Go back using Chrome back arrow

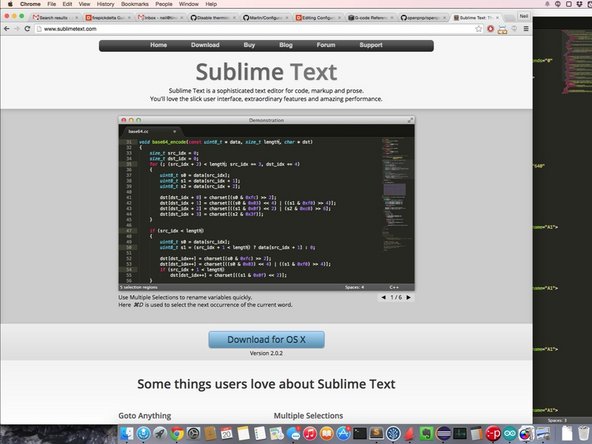(x=6, y=29)
